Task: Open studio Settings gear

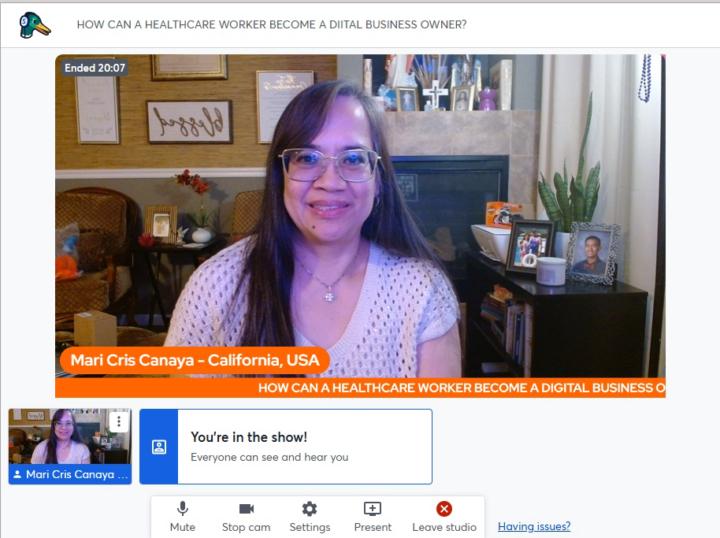Action: click(309, 517)
